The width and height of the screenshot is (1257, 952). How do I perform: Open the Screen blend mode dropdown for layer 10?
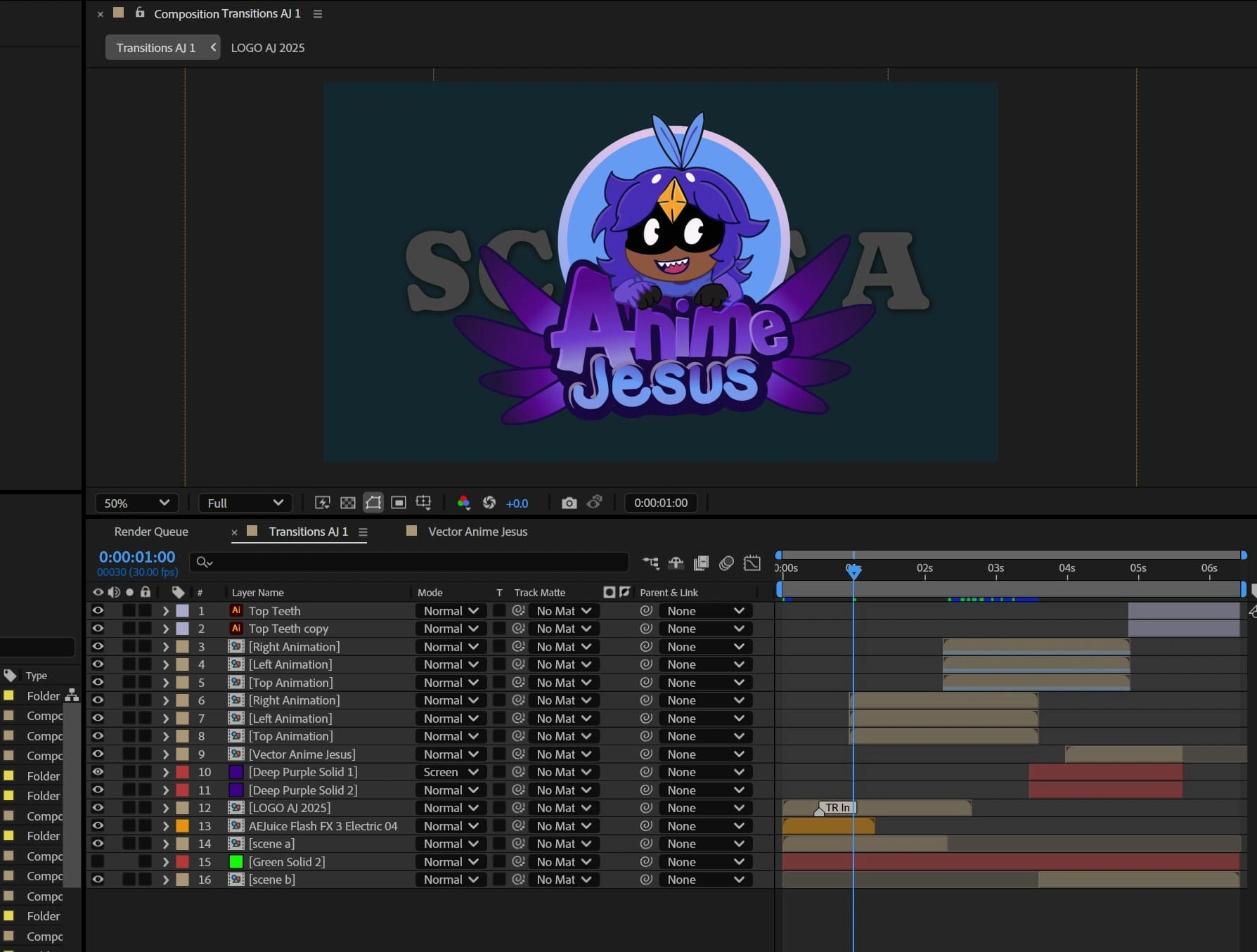[451, 771]
